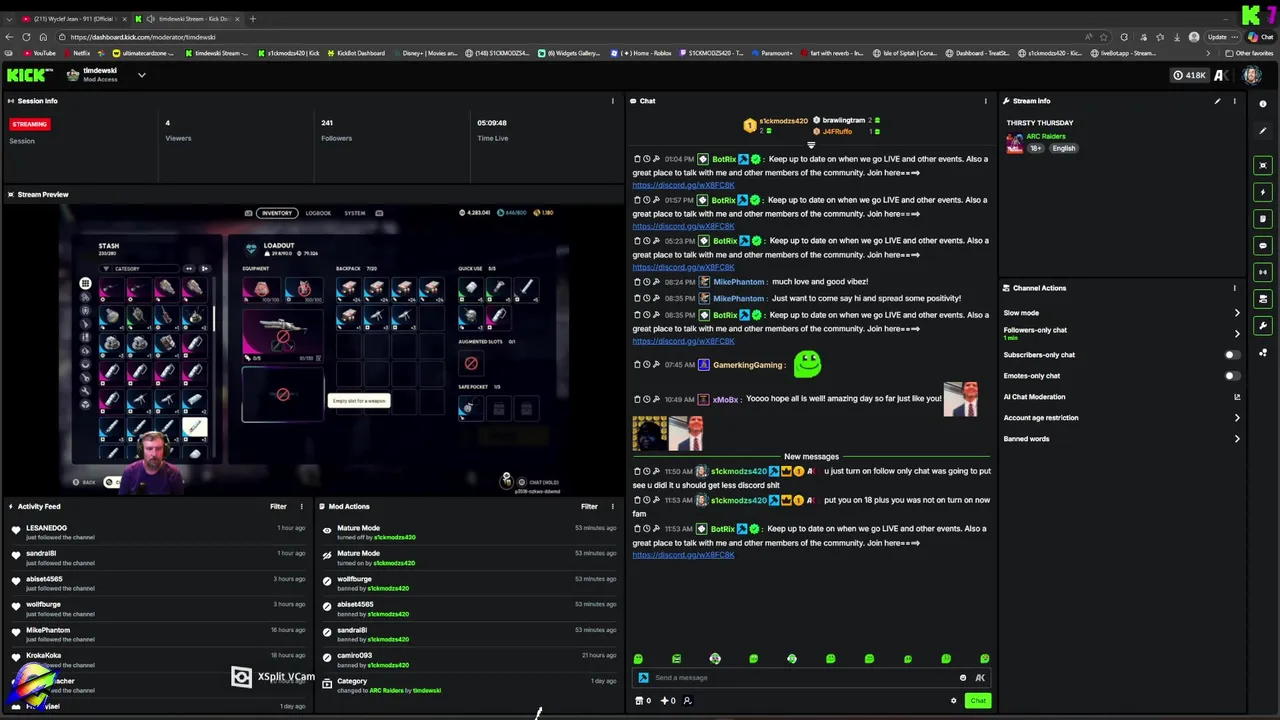
Task: Open the info icon in right sidebar
Action: coord(1263,103)
